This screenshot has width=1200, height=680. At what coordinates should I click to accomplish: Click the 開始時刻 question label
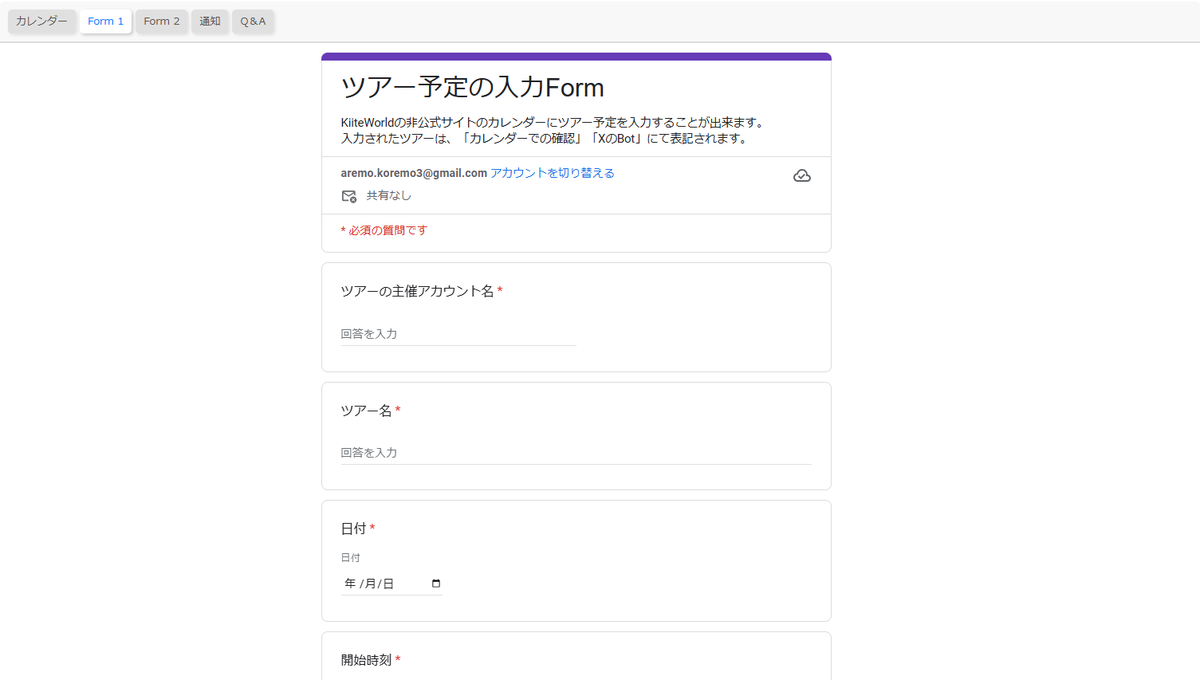click(x=366, y=659)
